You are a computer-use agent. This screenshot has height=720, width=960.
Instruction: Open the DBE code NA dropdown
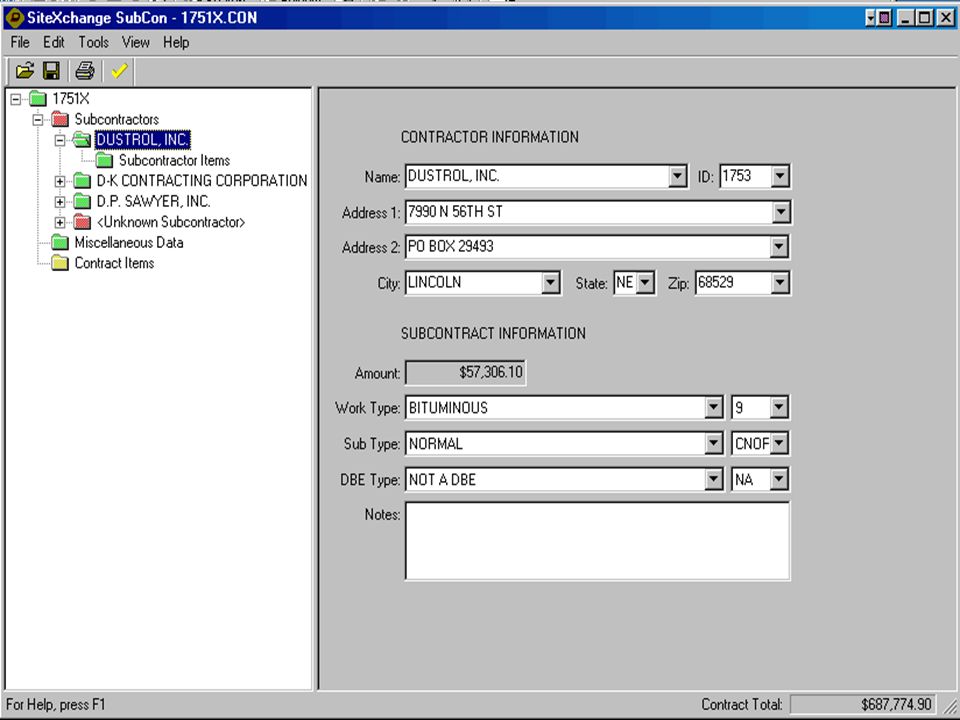coord(779,479)
